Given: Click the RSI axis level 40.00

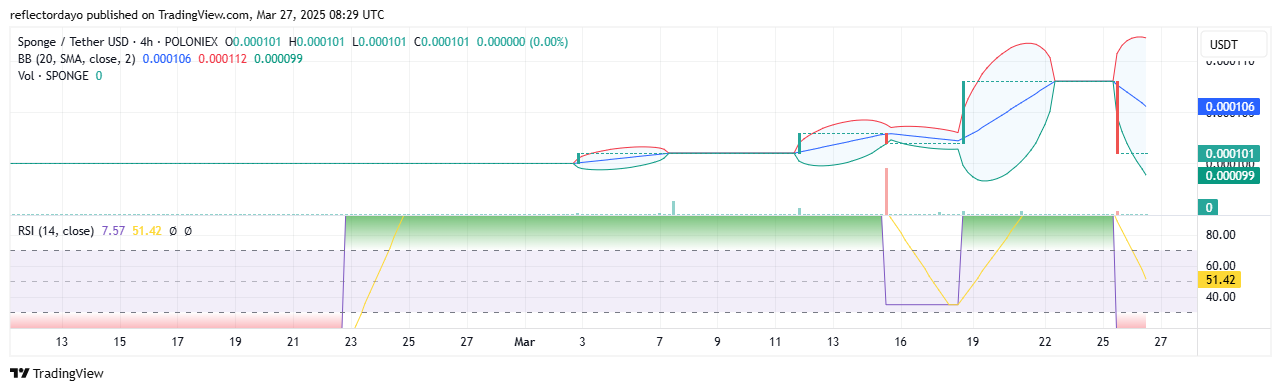Looking at the screenshot, I should 1219,296.
